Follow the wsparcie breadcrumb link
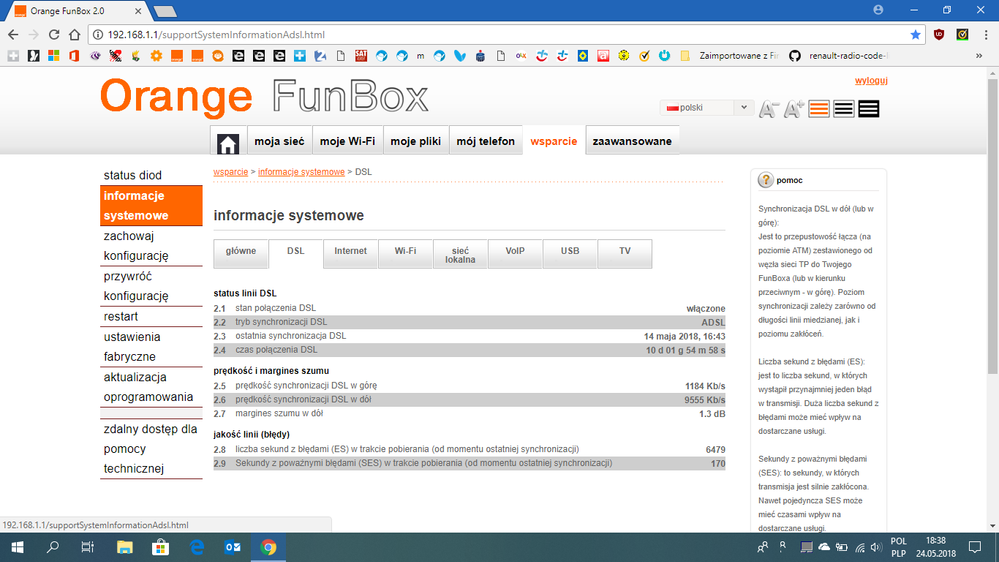Screen dimensions: 999x562 coord(230,172)
